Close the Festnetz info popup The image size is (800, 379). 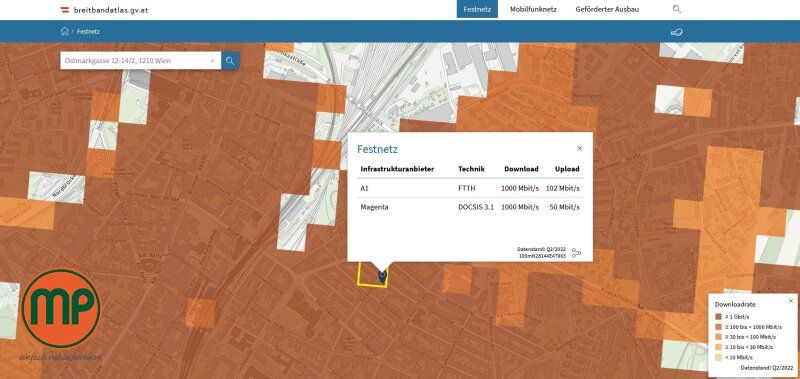(x=579, y=148)
